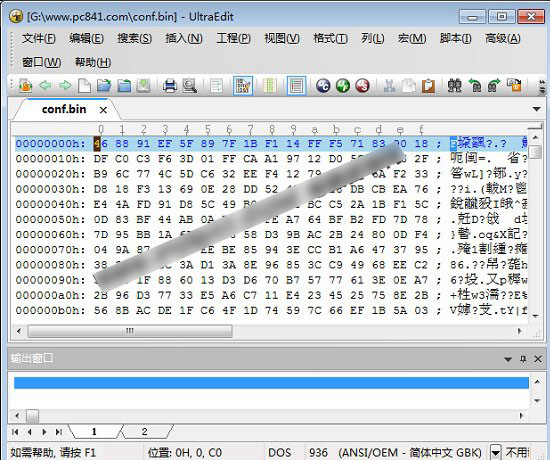Open the 列(L) menu
The height and width of the screenshot is (460, 550).
tap(373, 38)
